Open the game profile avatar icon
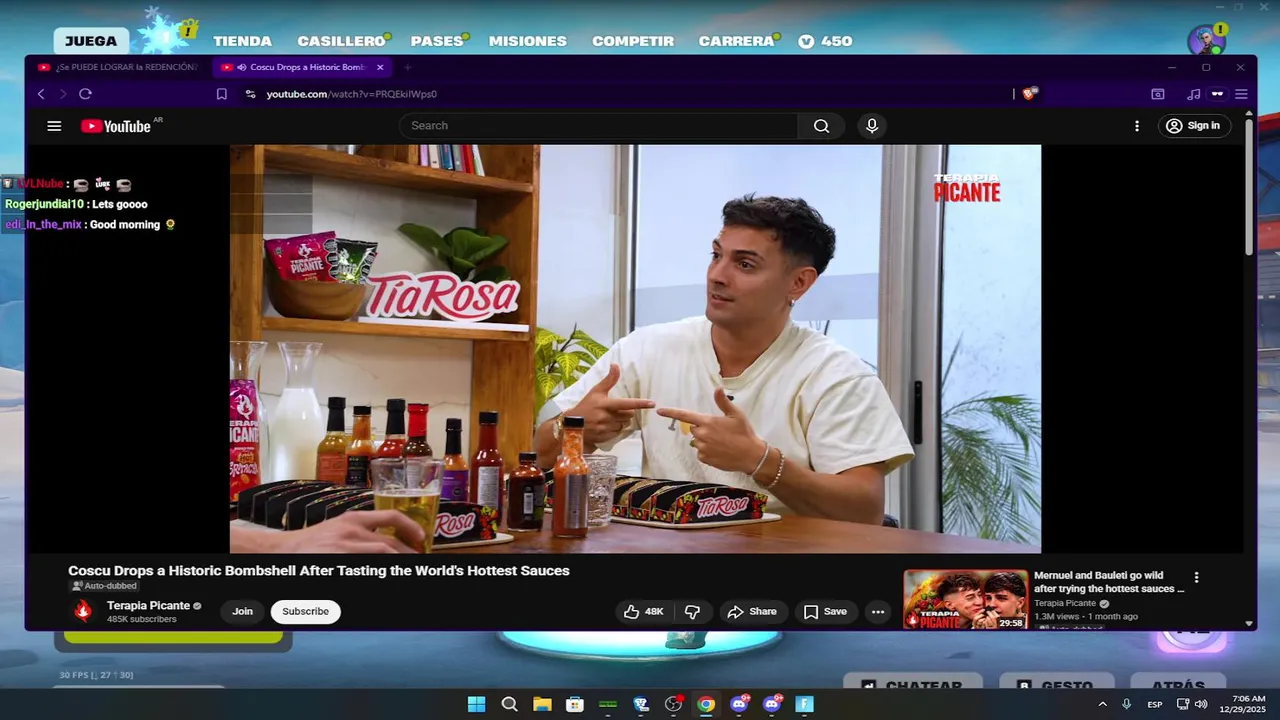The image size is (1280, 720). pyautogui.click(x=1206, y=41)
